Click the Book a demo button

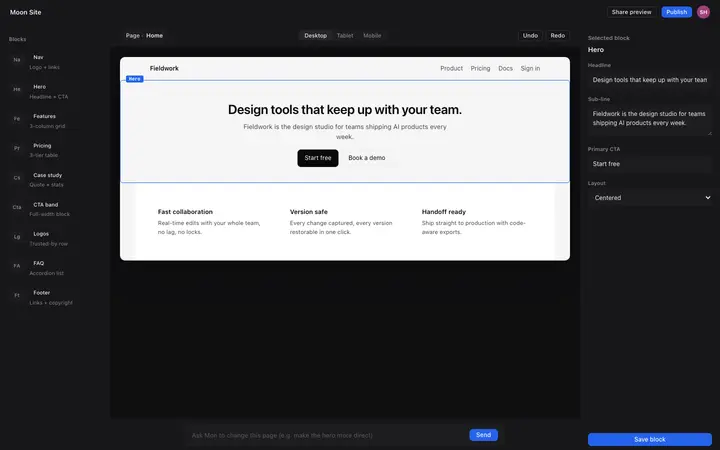click(x=366, y=158)
